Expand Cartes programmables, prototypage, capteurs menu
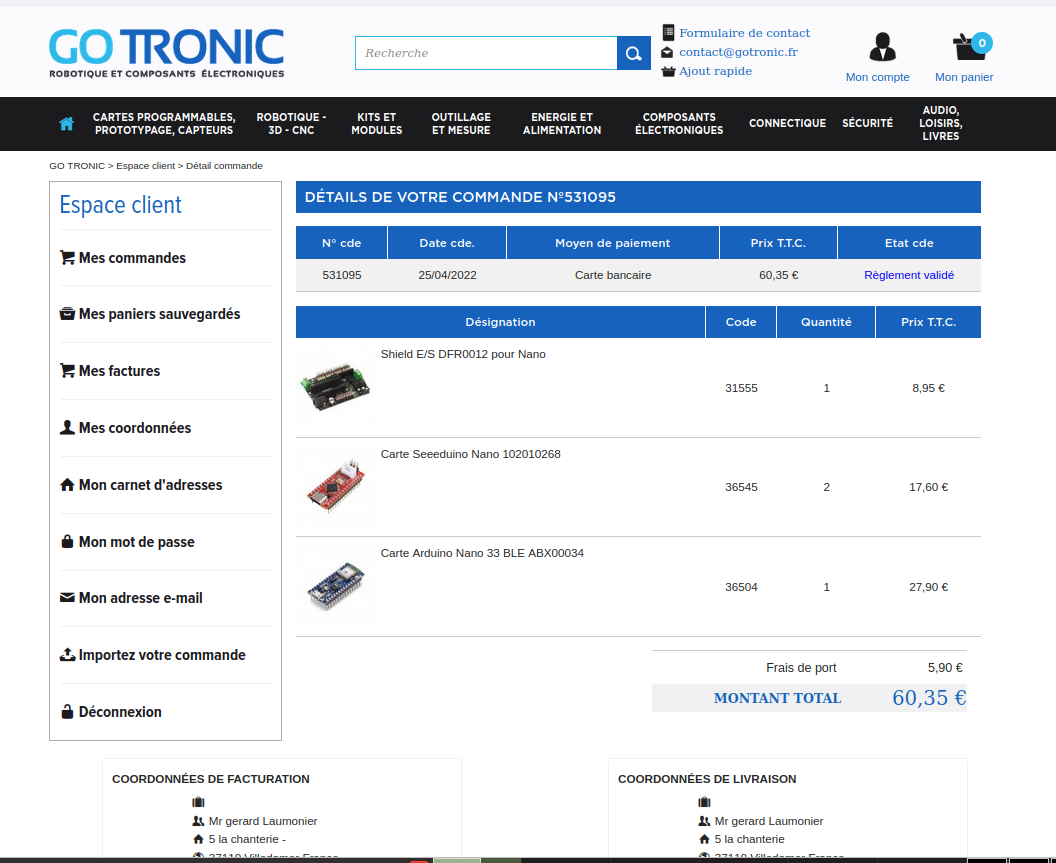Viewport: 1056px width, 863px height. pos(164,124)
